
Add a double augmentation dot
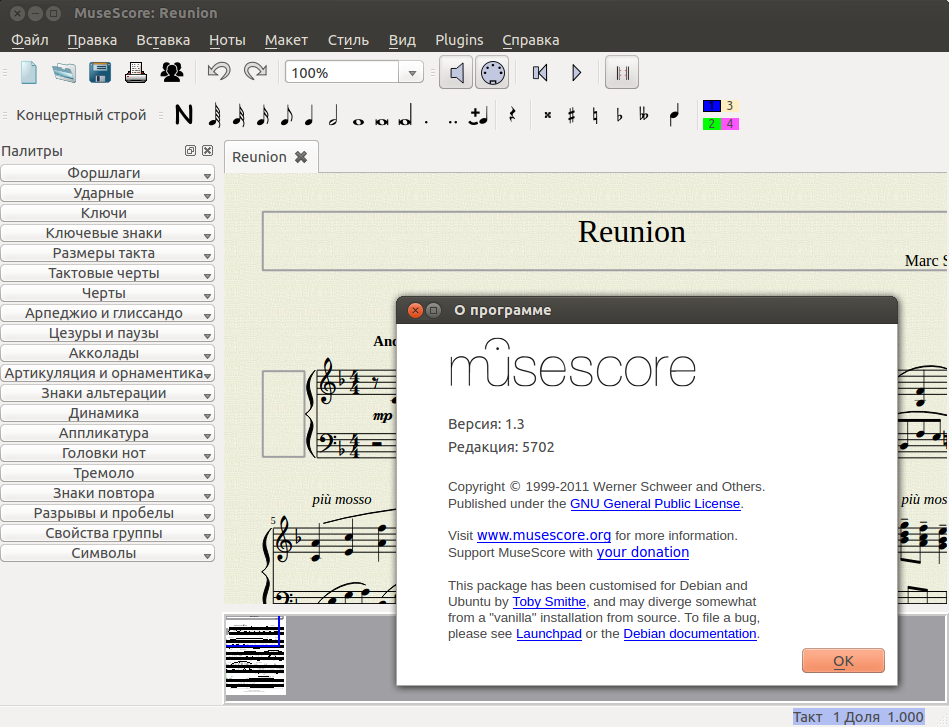click(453, 121)
